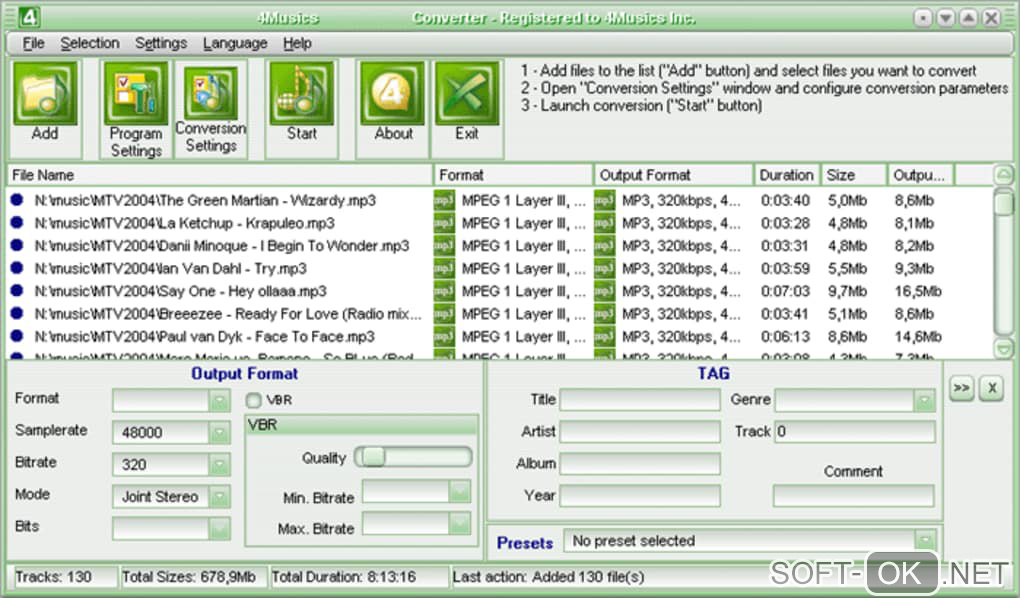Screen dimensions: 1020x598
Task: Open the Bits dropdown
Action: pos(220,528)
